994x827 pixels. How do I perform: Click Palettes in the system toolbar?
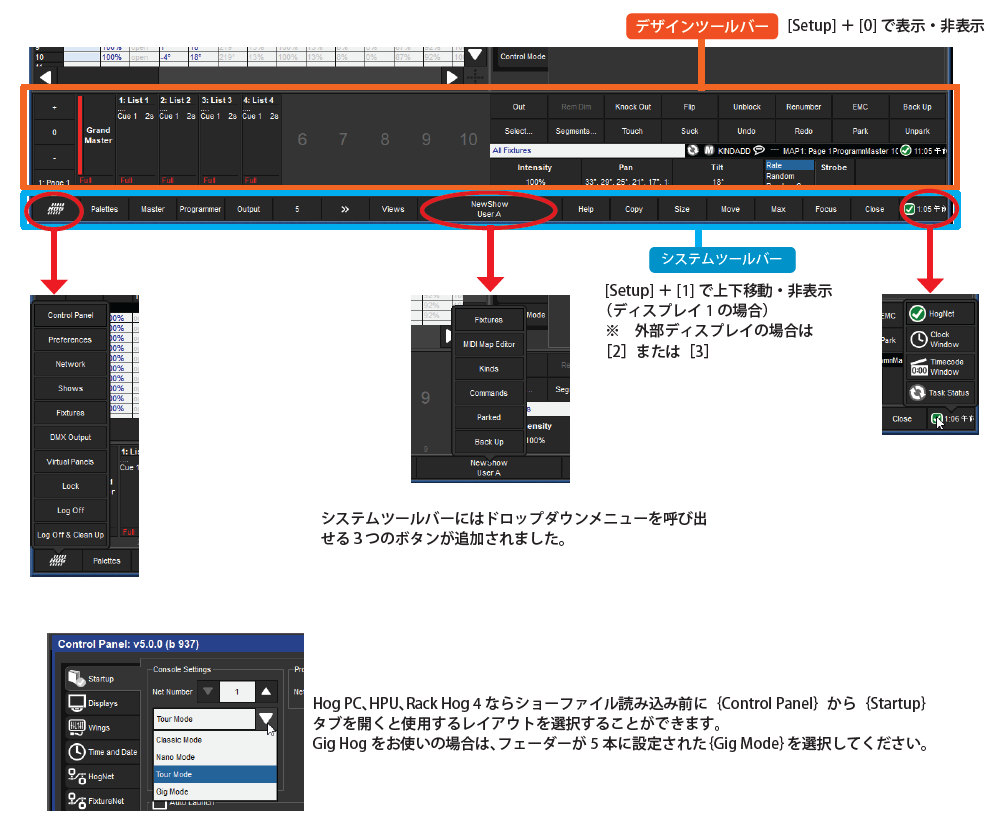point(105,209)
